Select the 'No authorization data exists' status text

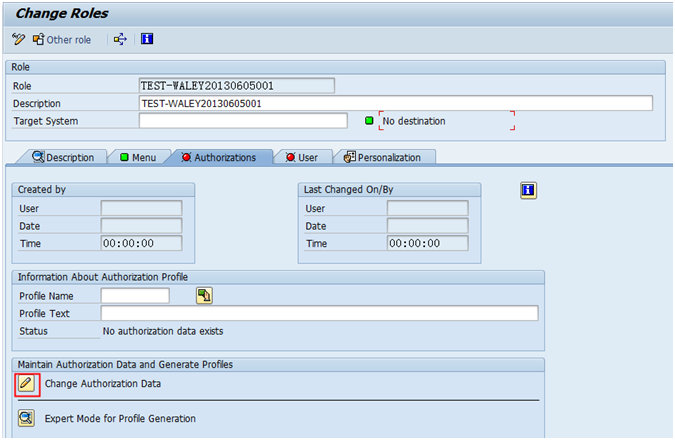(x=163, y=331)
